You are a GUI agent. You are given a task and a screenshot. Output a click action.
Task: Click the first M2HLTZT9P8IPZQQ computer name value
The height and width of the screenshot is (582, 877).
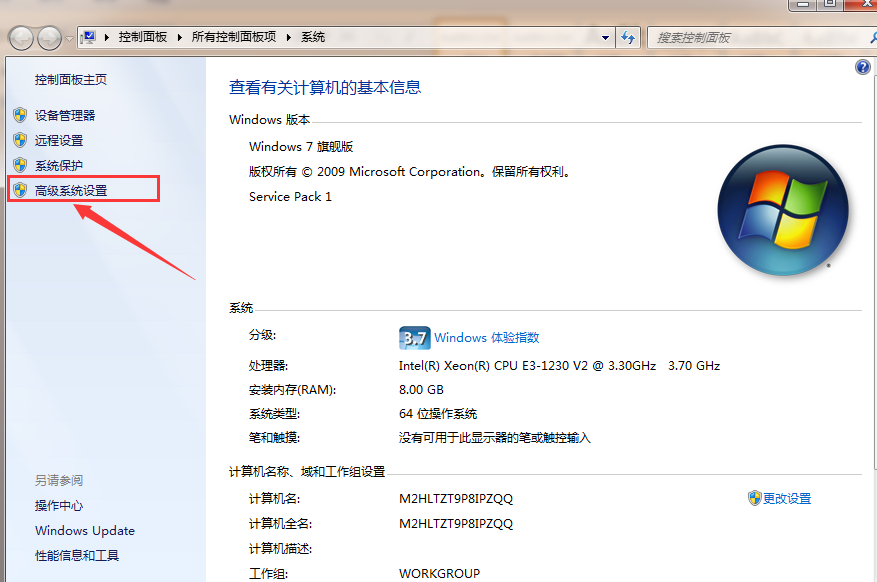[x=456, y=499]
